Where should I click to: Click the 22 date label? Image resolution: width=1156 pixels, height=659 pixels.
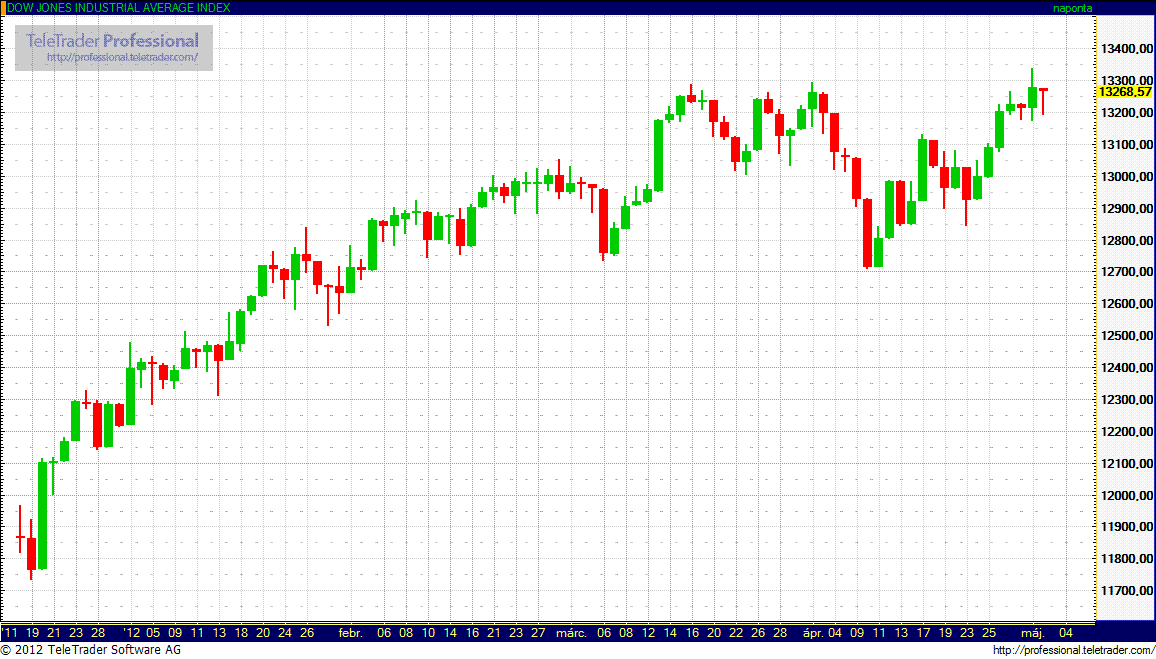tap(736, 632)
